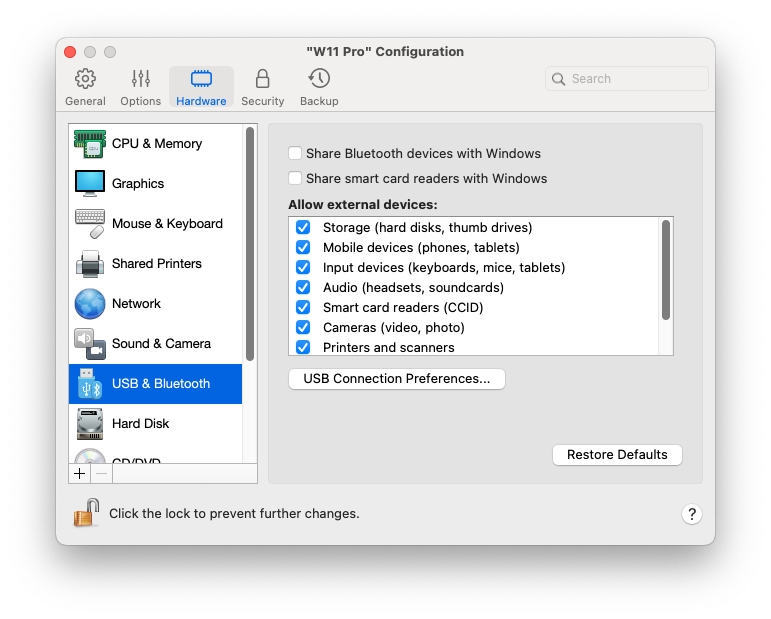This screenshot has width=771, height=619.
Task: Click the external devices list scrollbar
Action: 665,270
